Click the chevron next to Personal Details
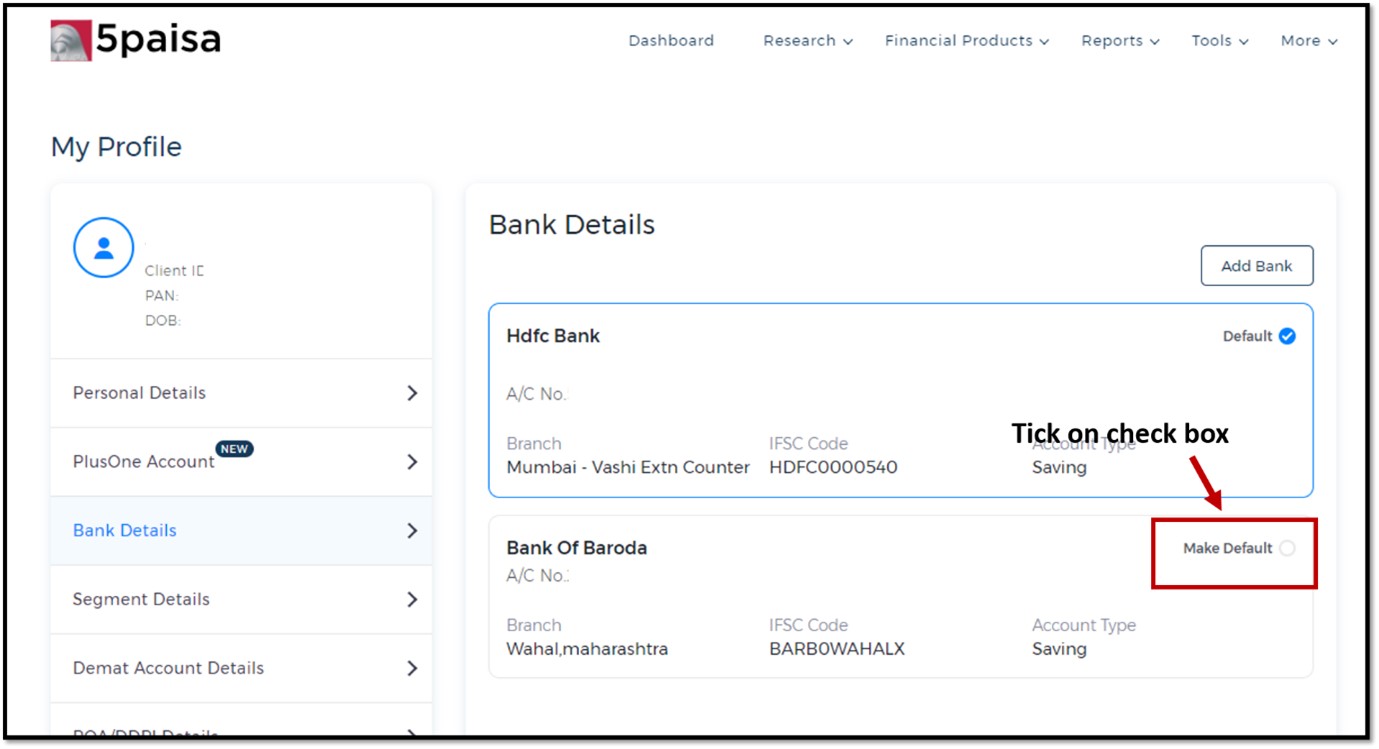Screen dimensions: 1379x749 [412, 393]
